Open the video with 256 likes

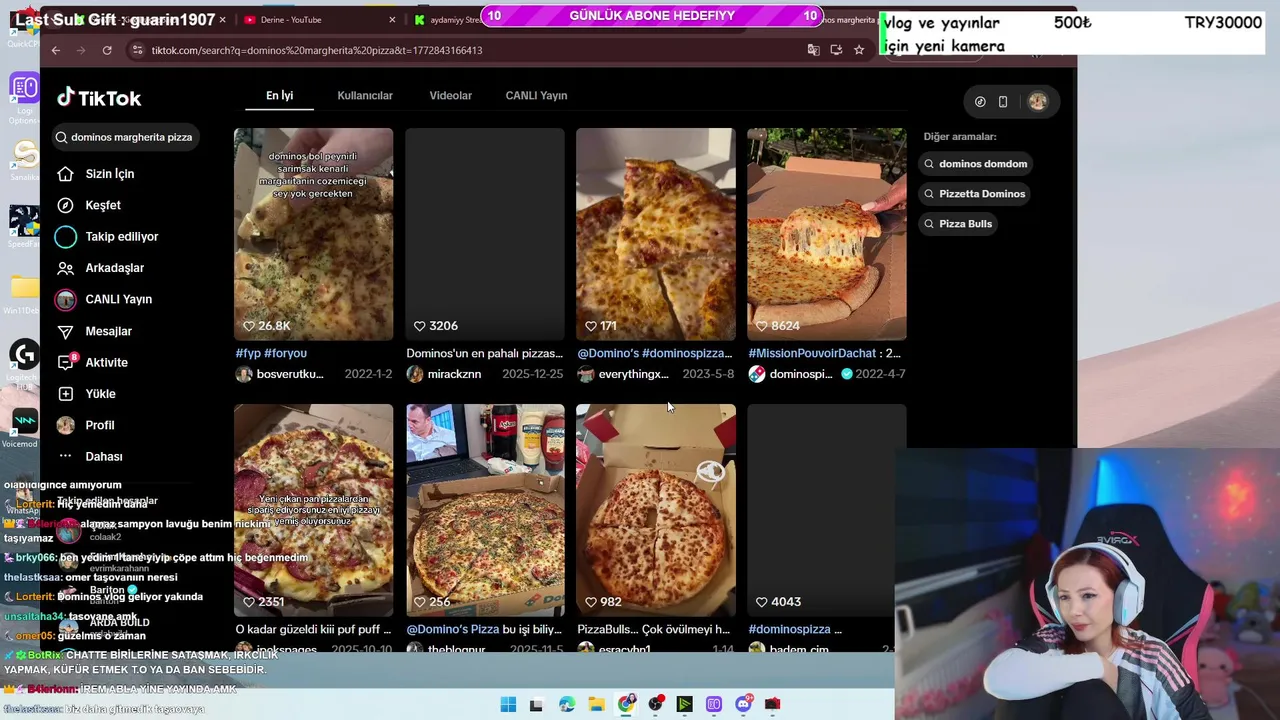coord(485,510)
